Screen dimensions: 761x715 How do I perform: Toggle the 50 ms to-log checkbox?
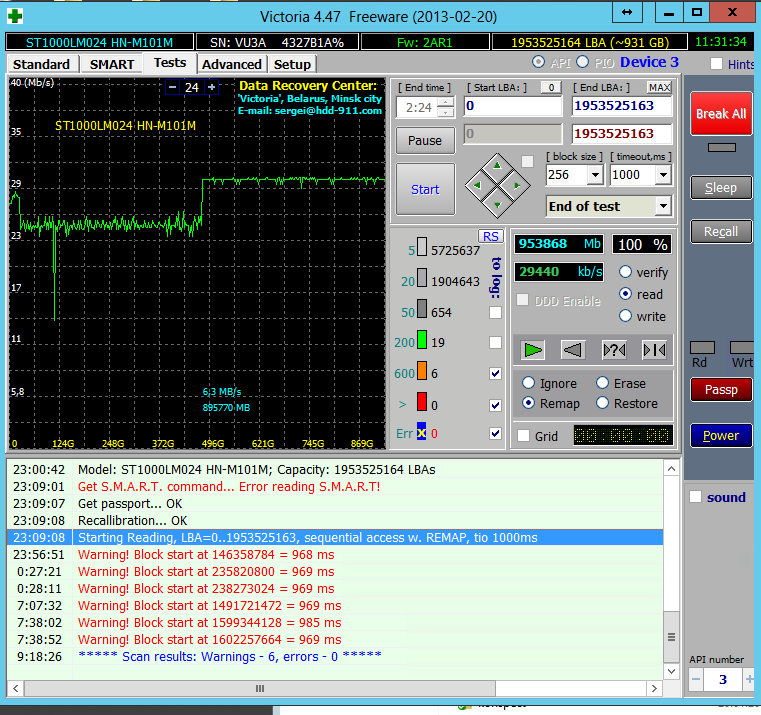(x=495, y=312)
